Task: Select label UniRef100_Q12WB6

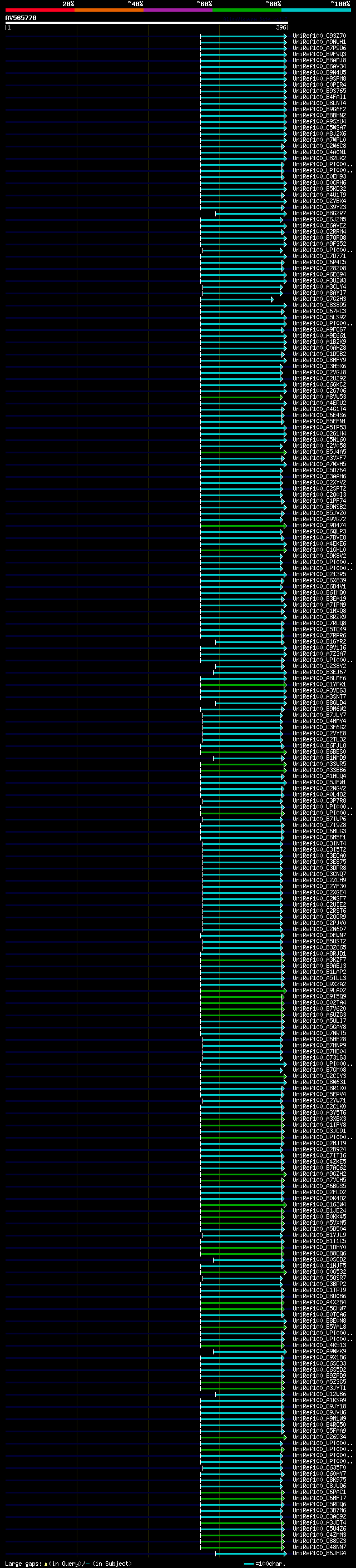Action: 319,1394
